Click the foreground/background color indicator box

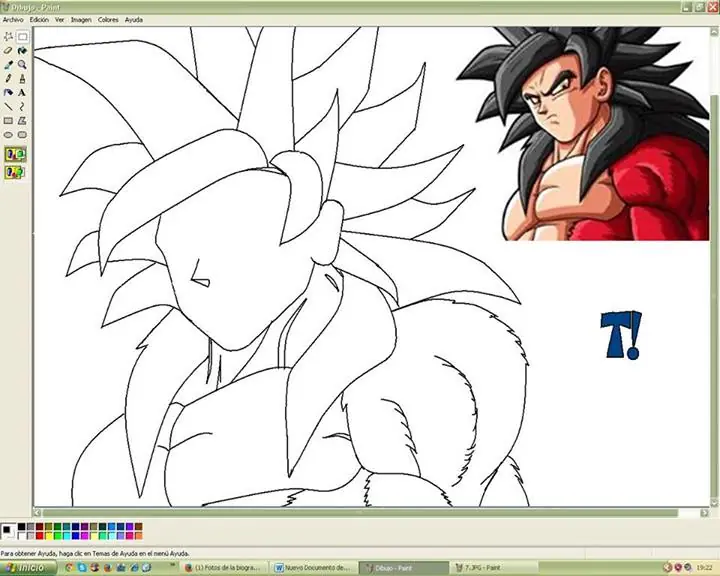click(8, 531)
